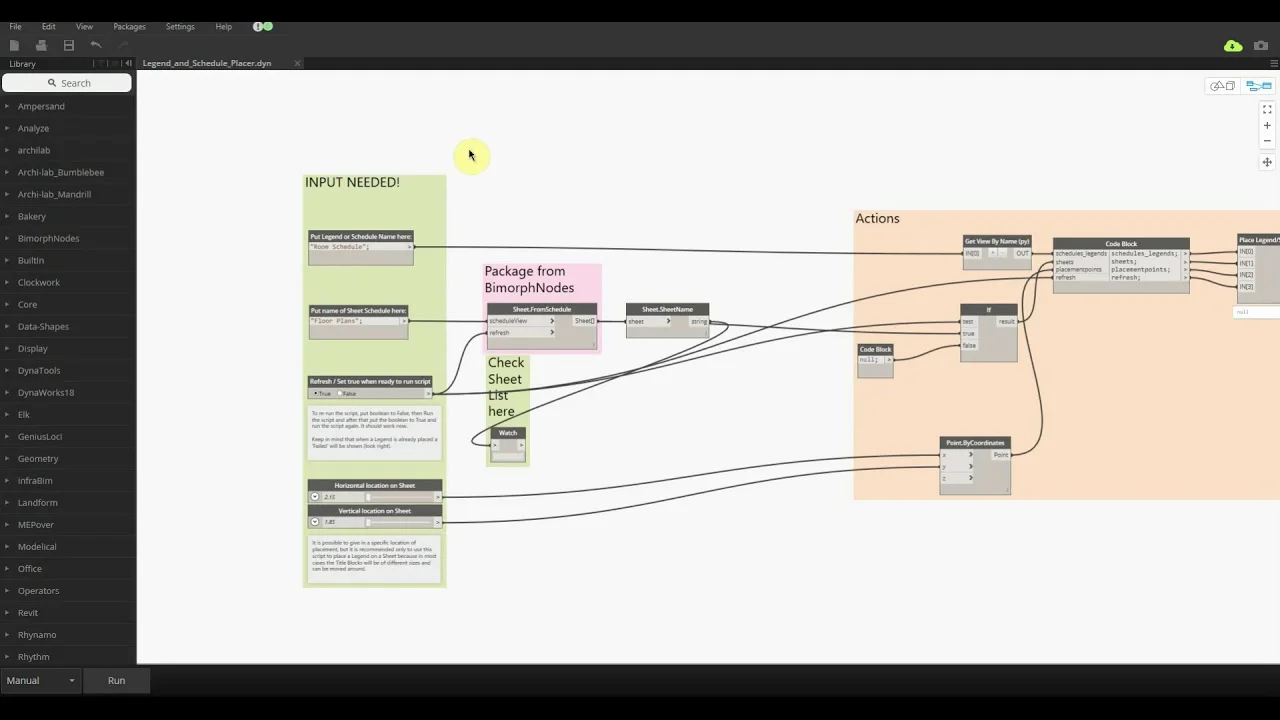Viewport: 1280px width, 720px height.
Task: Click the zoom to fit icon
Action: (1267, 109)
